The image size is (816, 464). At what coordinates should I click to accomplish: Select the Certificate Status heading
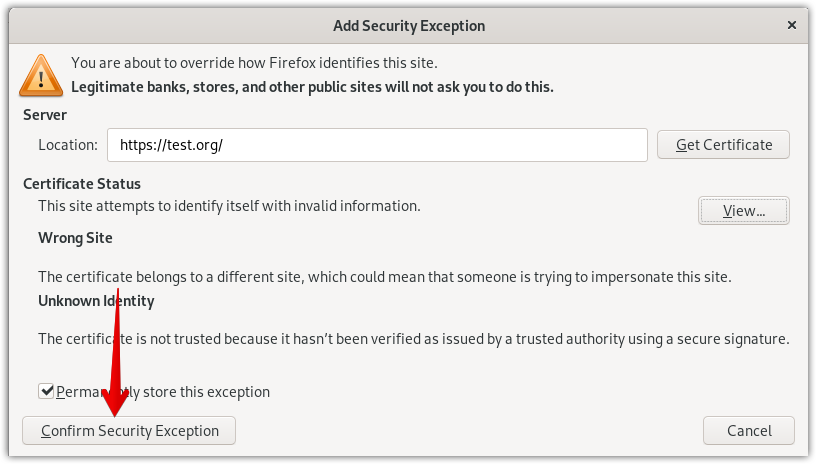tap(82, 184)
